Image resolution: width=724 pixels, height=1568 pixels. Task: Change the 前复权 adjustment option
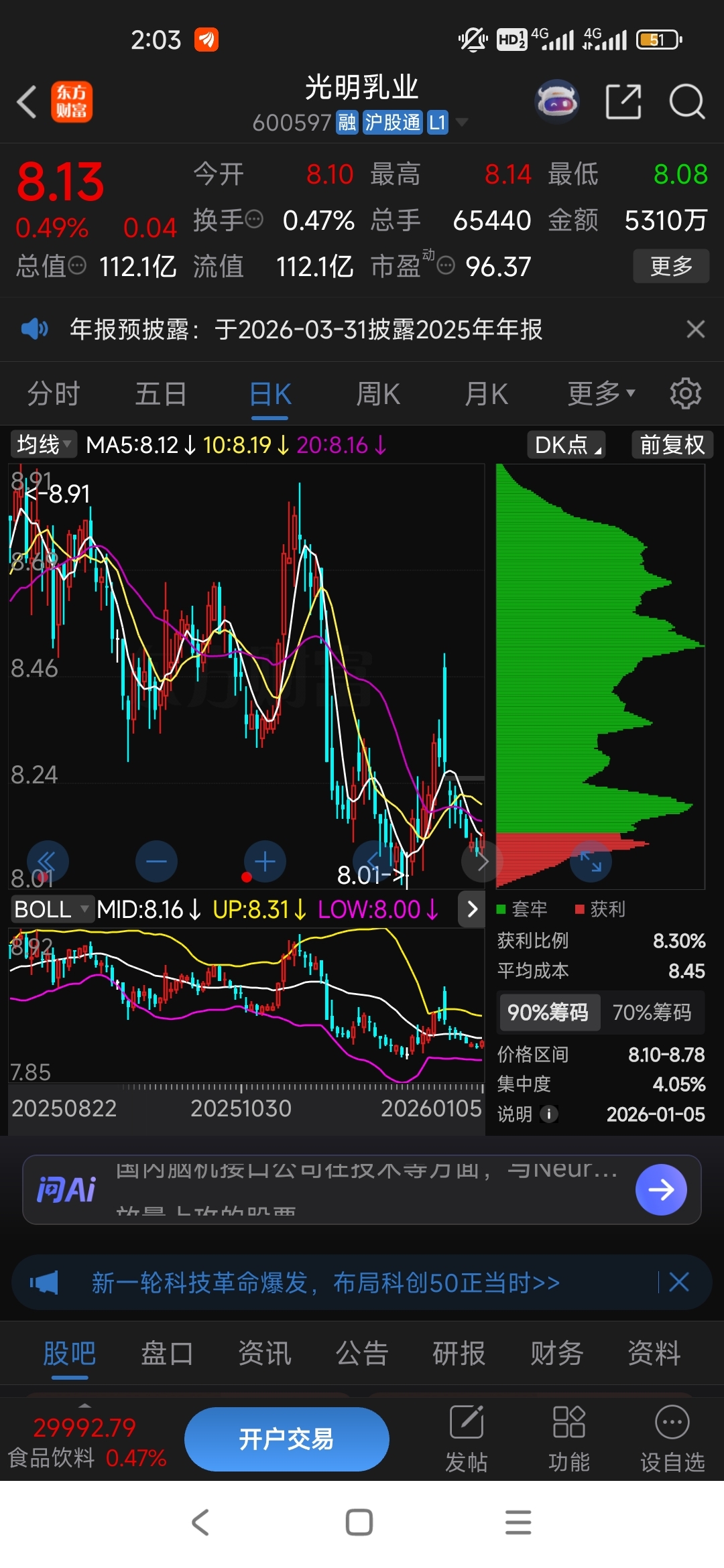coord(672,444)
